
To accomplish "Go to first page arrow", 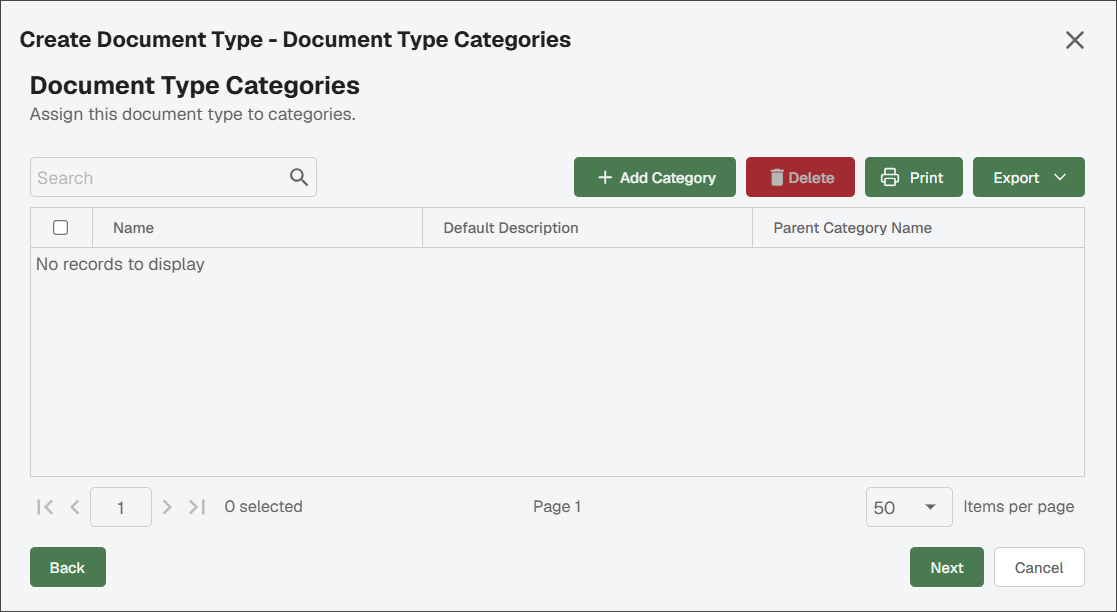I will click(x=45, y=507).
